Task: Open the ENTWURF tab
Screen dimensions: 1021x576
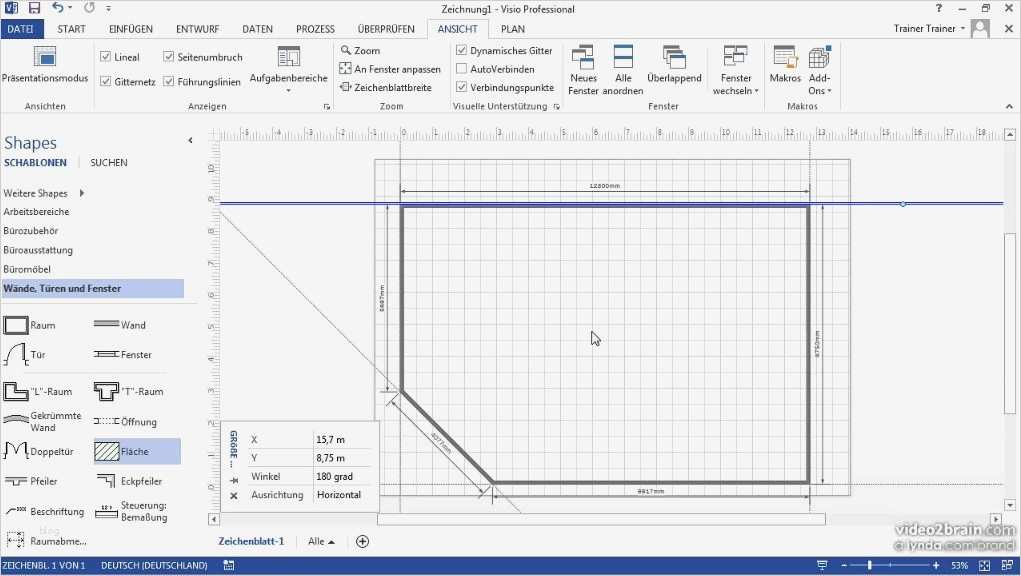Action: tap(197, 29)
